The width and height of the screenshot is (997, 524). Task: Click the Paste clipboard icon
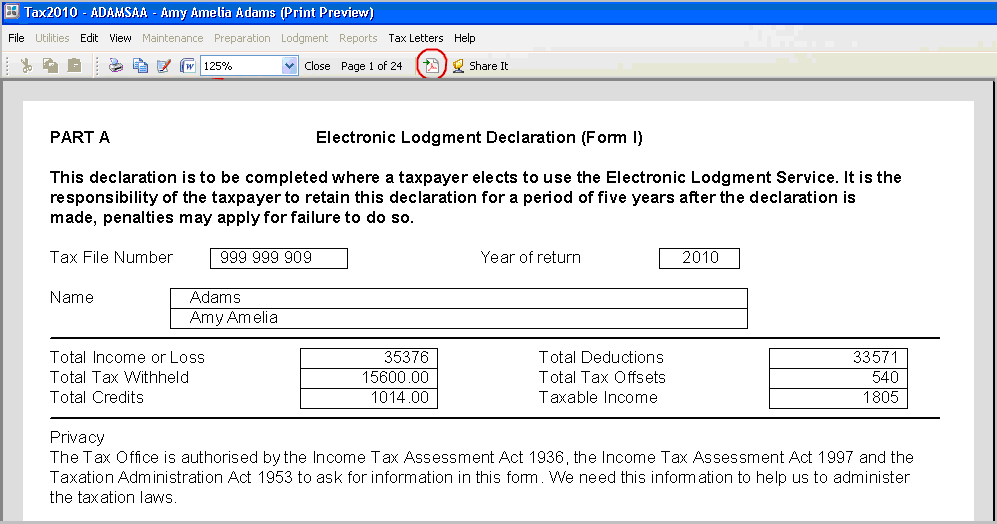coord(74,66)
